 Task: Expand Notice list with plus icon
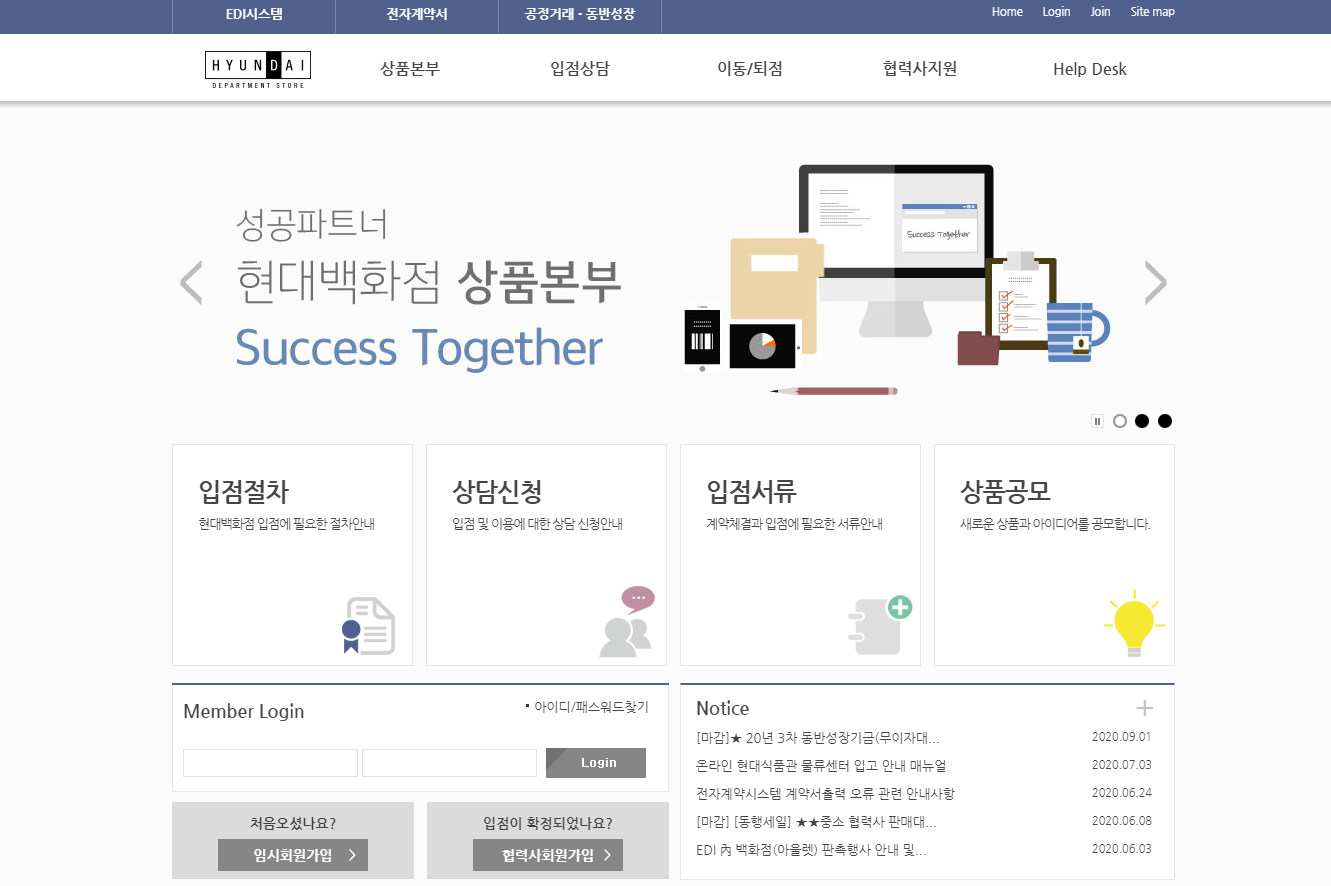point(1145,708)
